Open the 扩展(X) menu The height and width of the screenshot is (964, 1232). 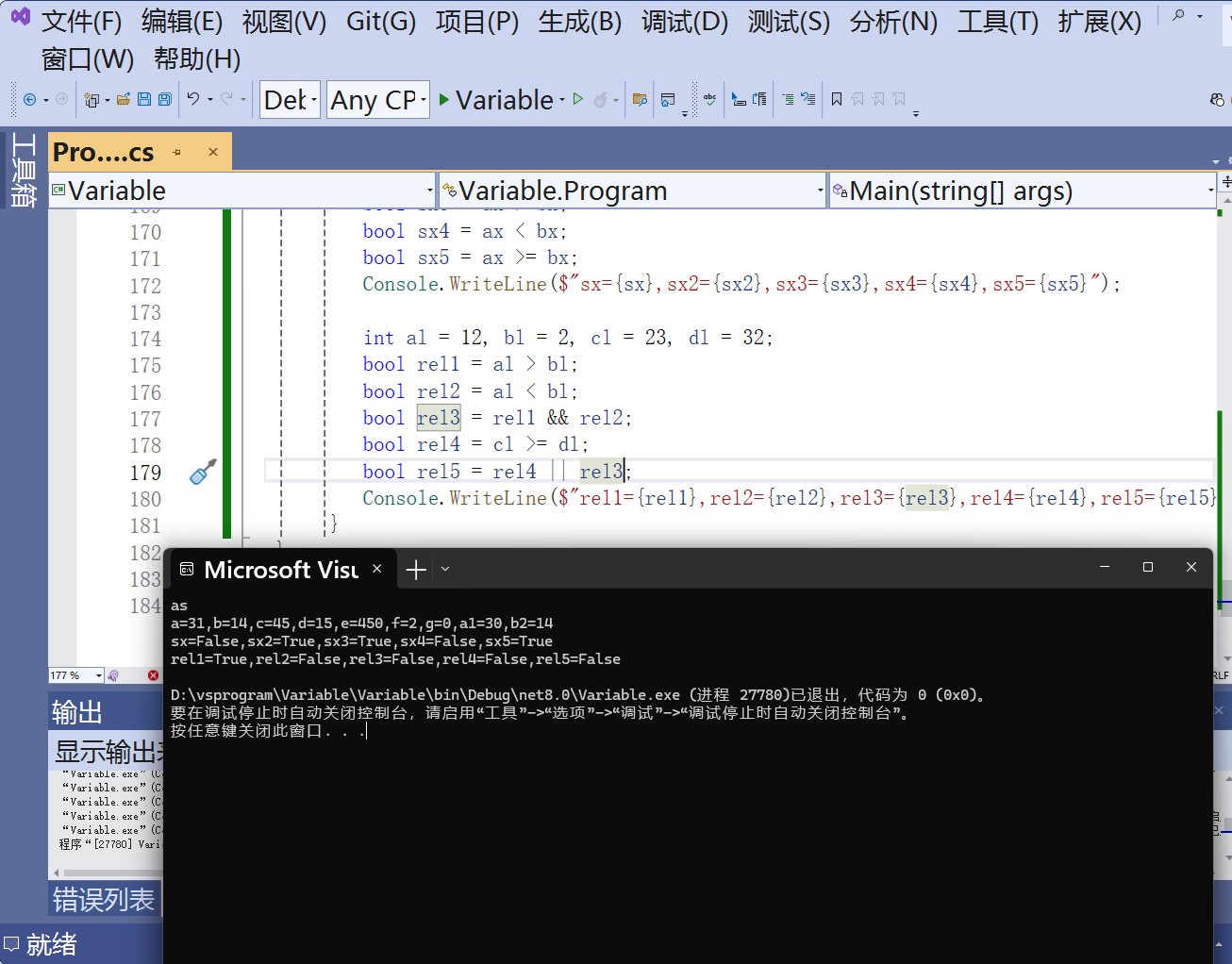[x=1099, y=22]
